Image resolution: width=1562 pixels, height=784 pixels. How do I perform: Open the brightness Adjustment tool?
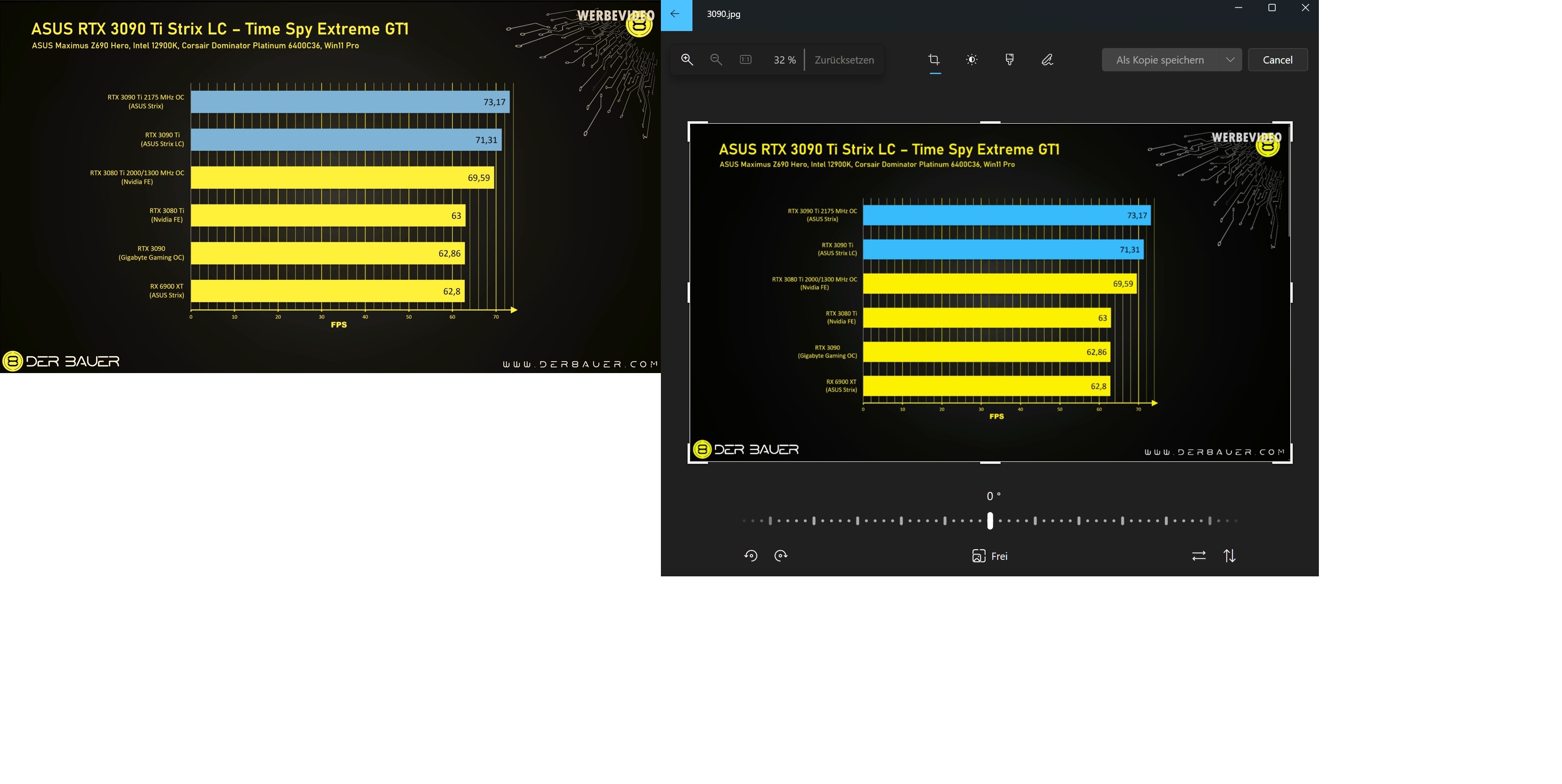[x=971, y=59]
